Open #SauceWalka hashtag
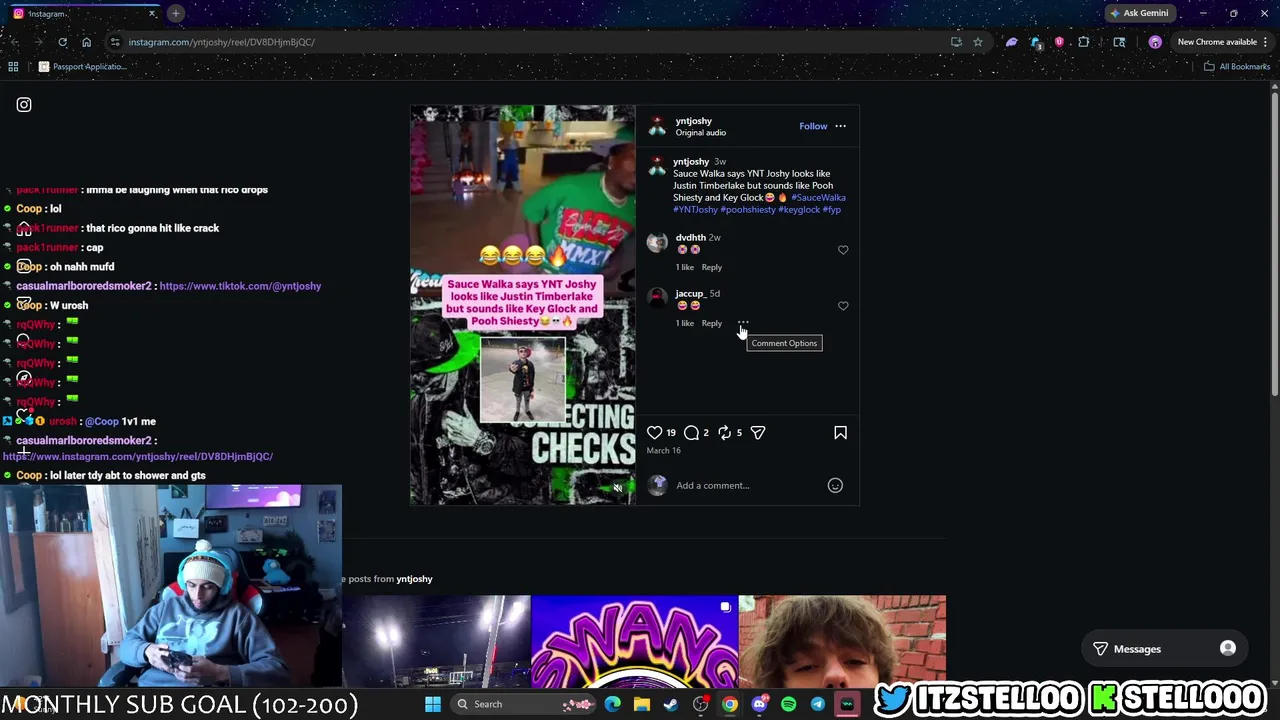1280x720 pixels. coord(818,198)
